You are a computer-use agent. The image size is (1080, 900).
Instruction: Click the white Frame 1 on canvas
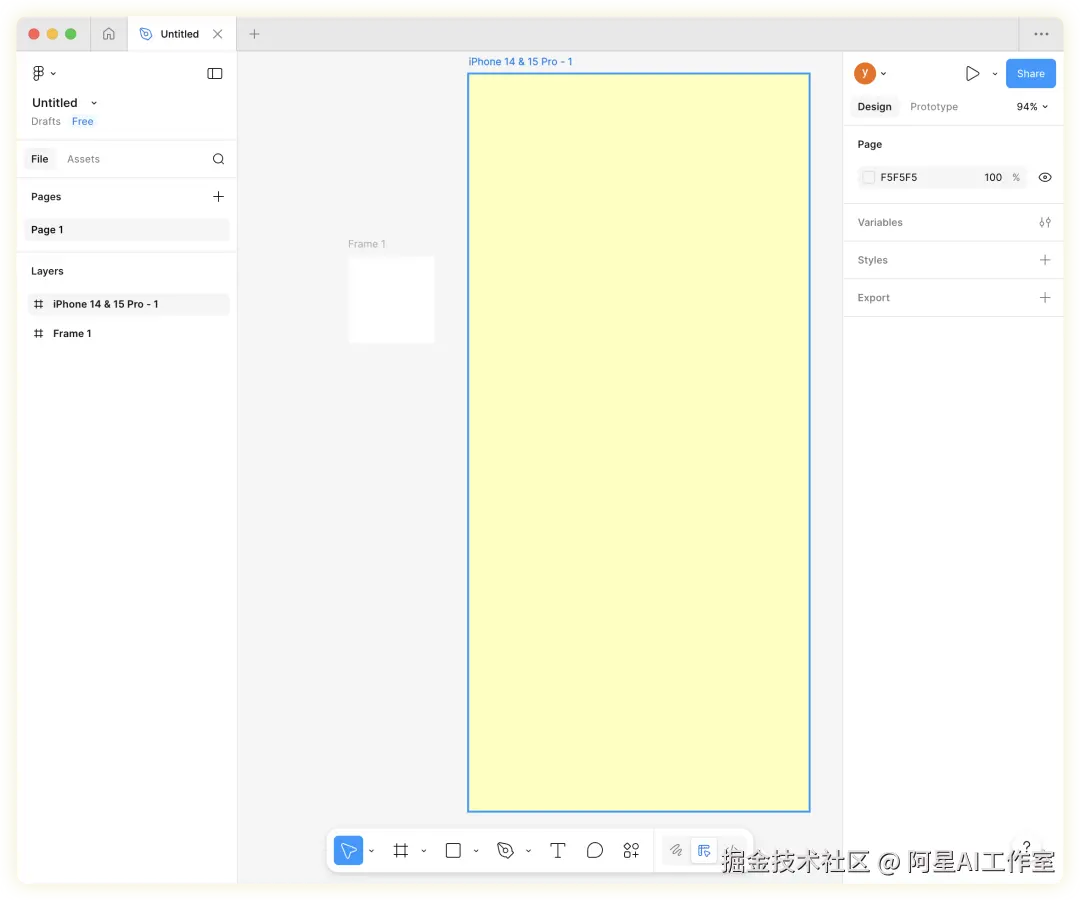click(391, 299)
